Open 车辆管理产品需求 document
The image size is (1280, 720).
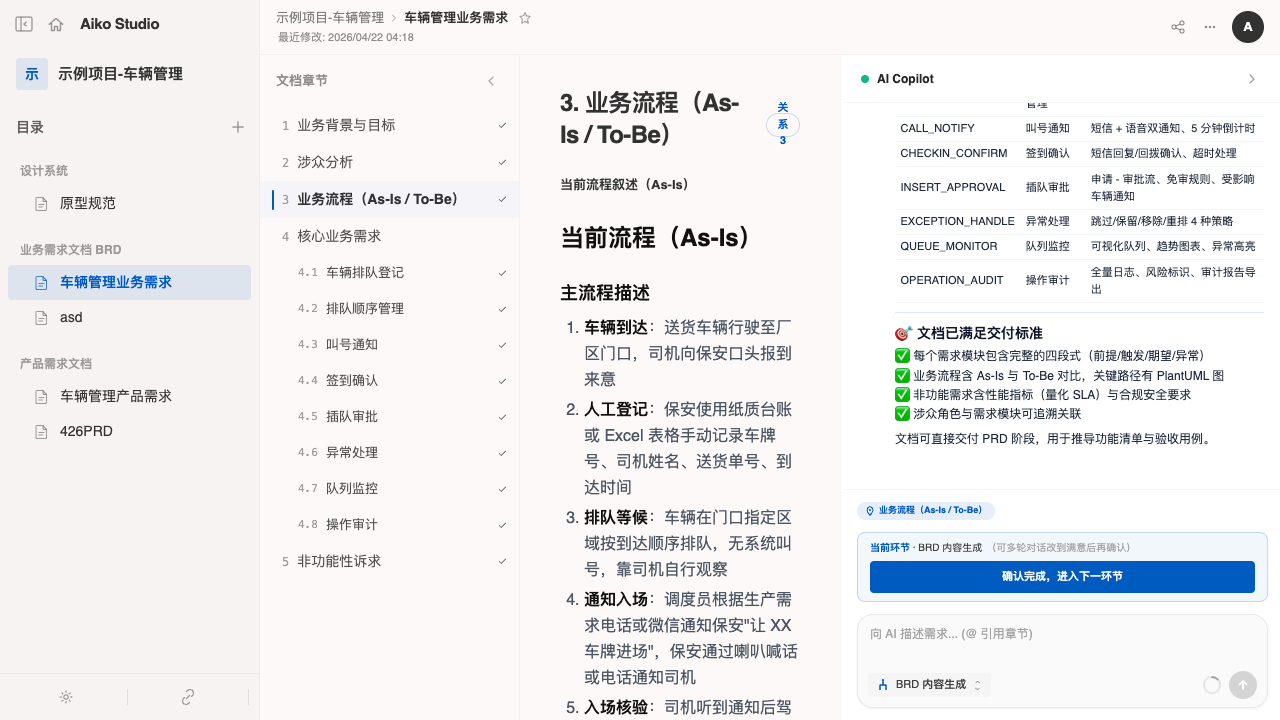click(130, 397)
